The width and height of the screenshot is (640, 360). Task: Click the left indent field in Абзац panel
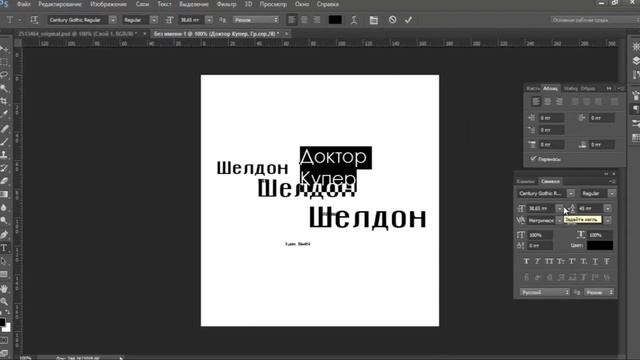coord(551,118)
